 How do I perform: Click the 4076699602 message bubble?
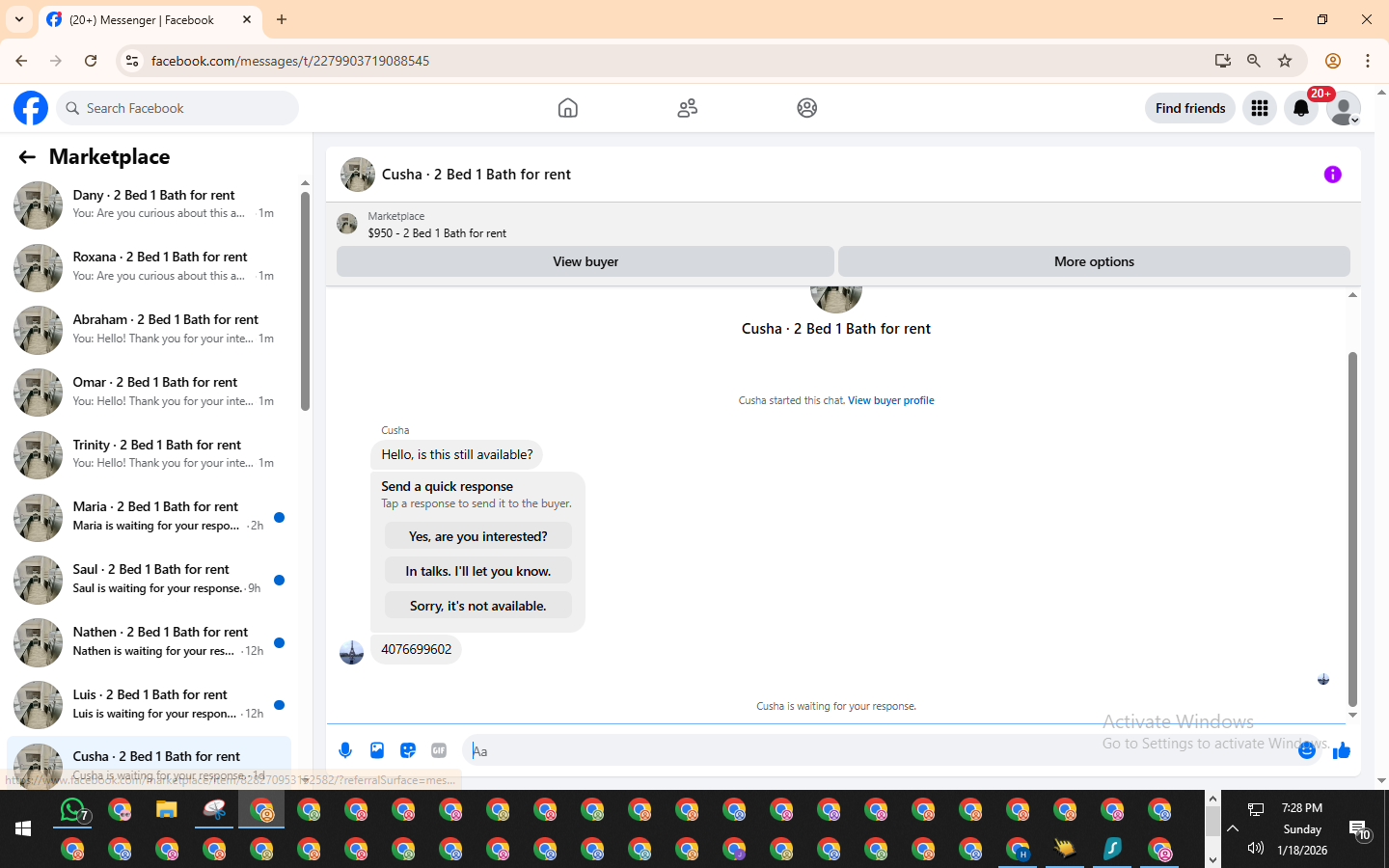416,649
